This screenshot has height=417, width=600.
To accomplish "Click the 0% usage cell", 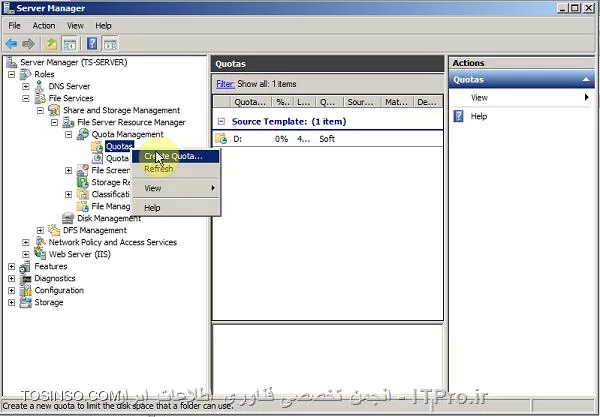I will 281,139.
